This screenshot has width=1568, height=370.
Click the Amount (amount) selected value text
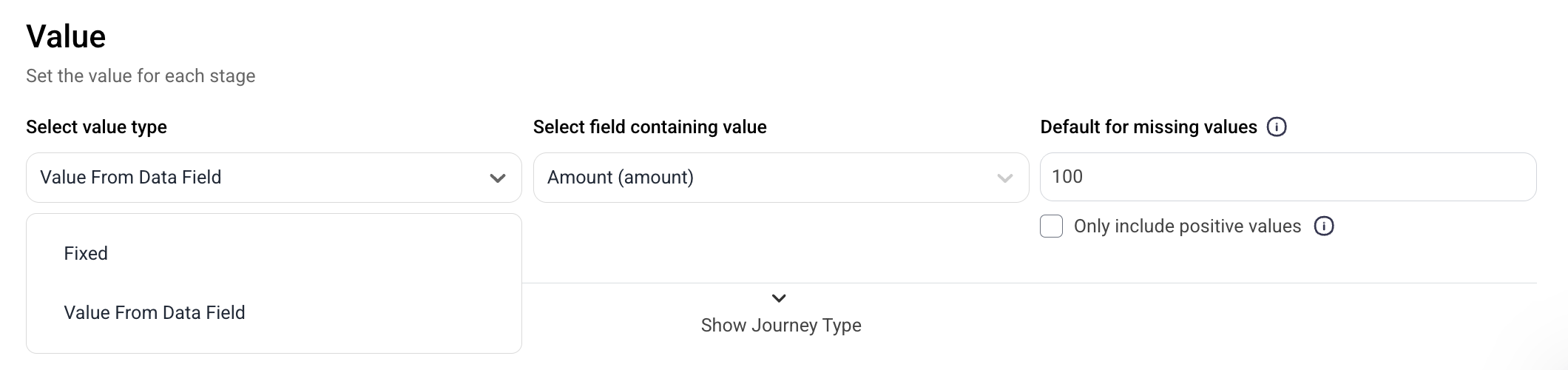tap(621, 178)
